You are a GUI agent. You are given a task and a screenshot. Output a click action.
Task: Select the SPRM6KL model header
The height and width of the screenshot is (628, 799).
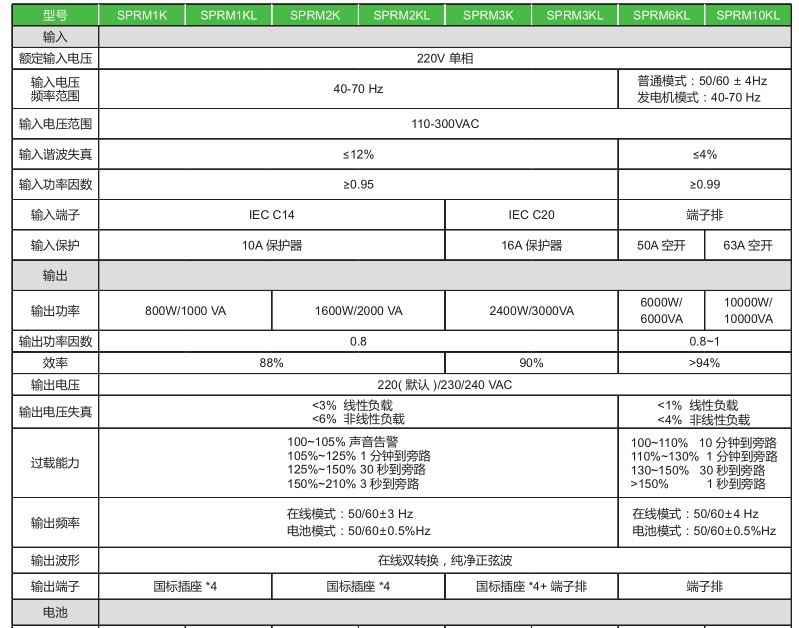point(661,15)
